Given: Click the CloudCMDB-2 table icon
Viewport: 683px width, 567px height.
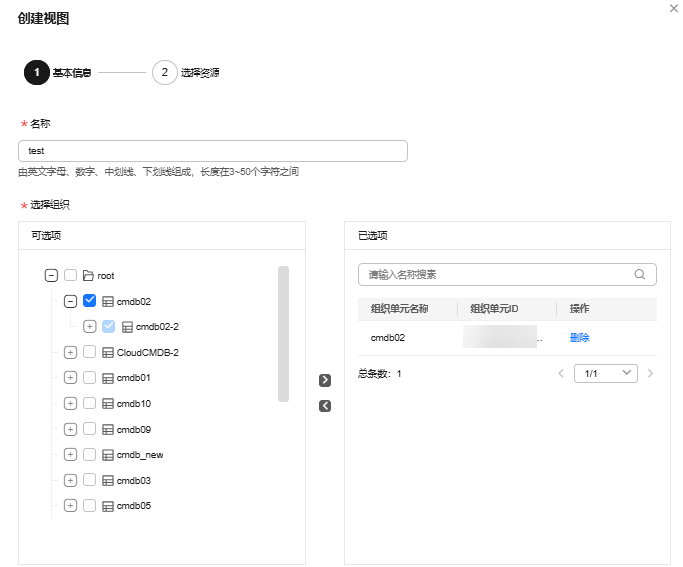Looking at the screenshot, I should [107, 352].
